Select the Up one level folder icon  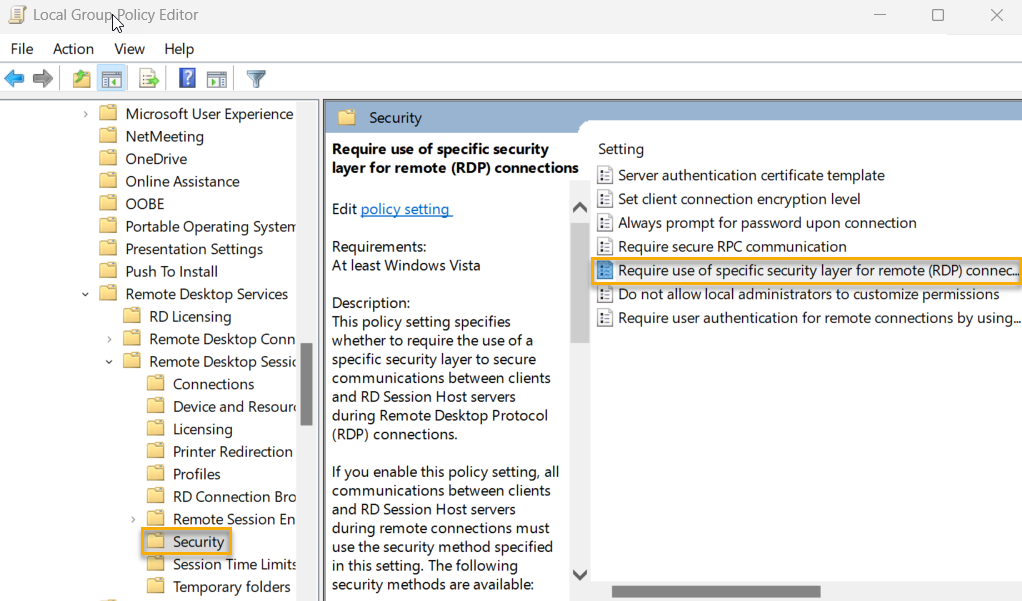click(80, 78)
